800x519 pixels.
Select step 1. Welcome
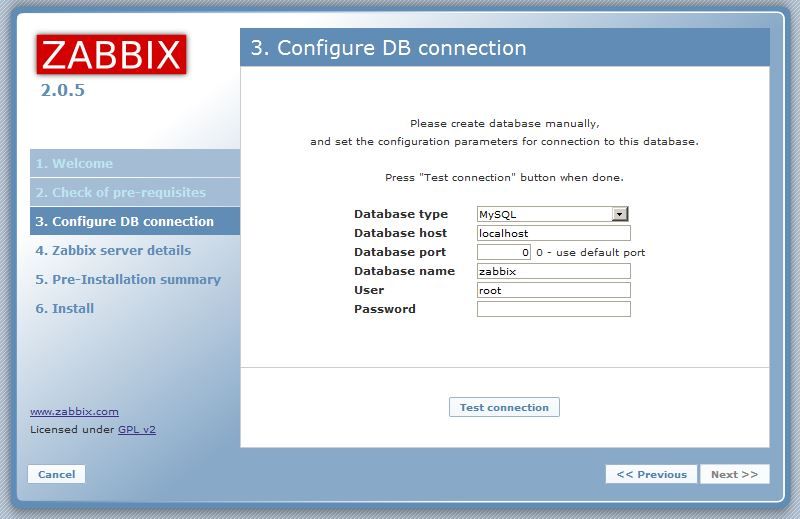(135, 163)
